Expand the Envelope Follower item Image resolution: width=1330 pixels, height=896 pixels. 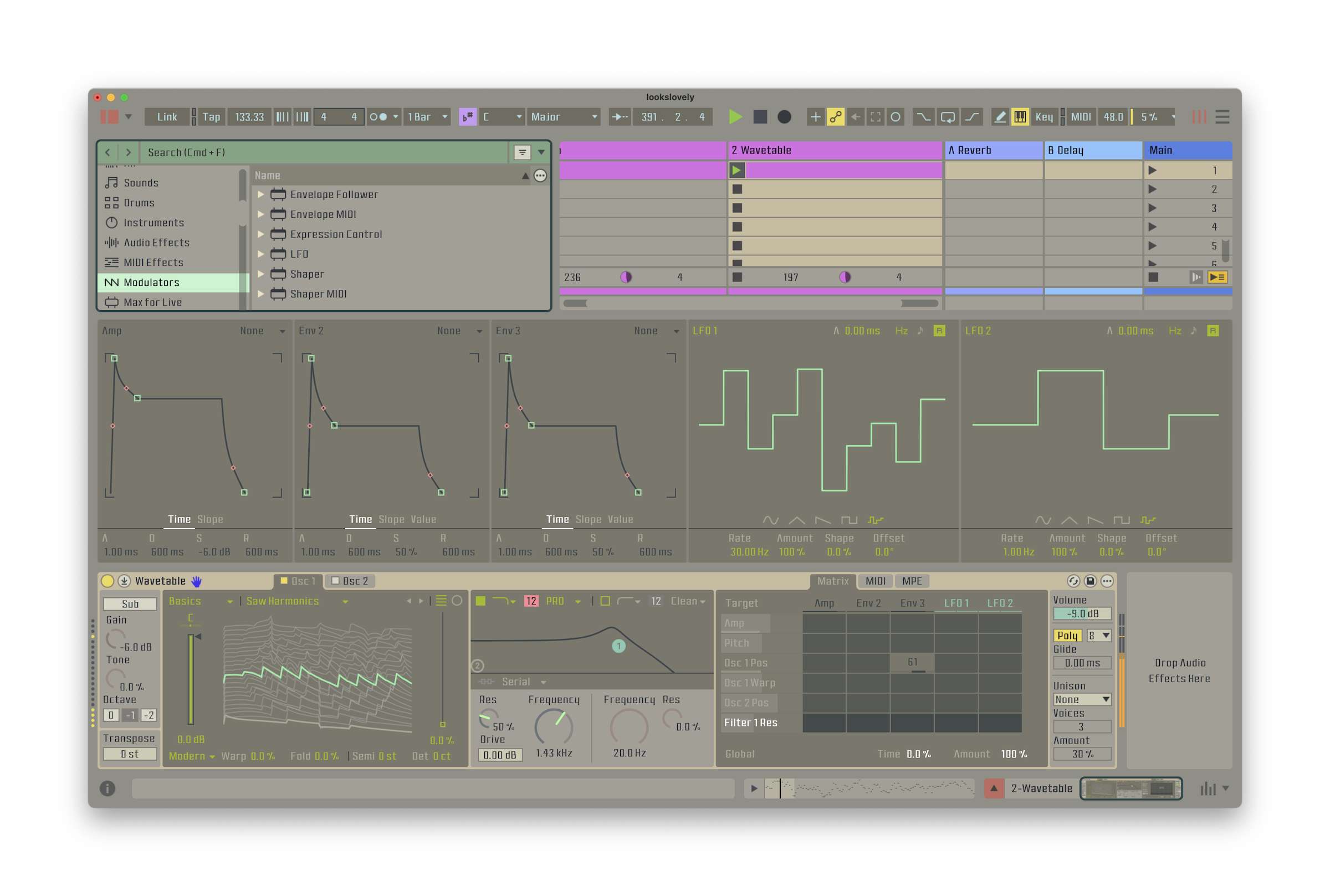pos(260,194)
